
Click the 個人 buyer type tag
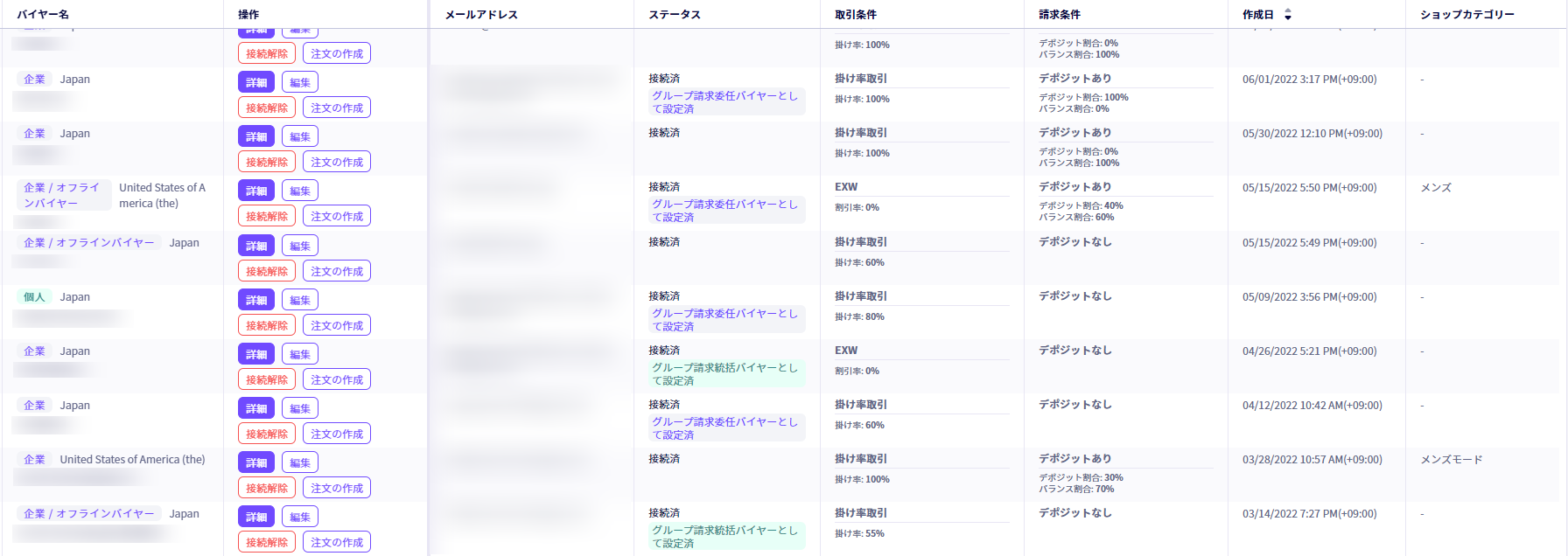[x=34, y=297]
